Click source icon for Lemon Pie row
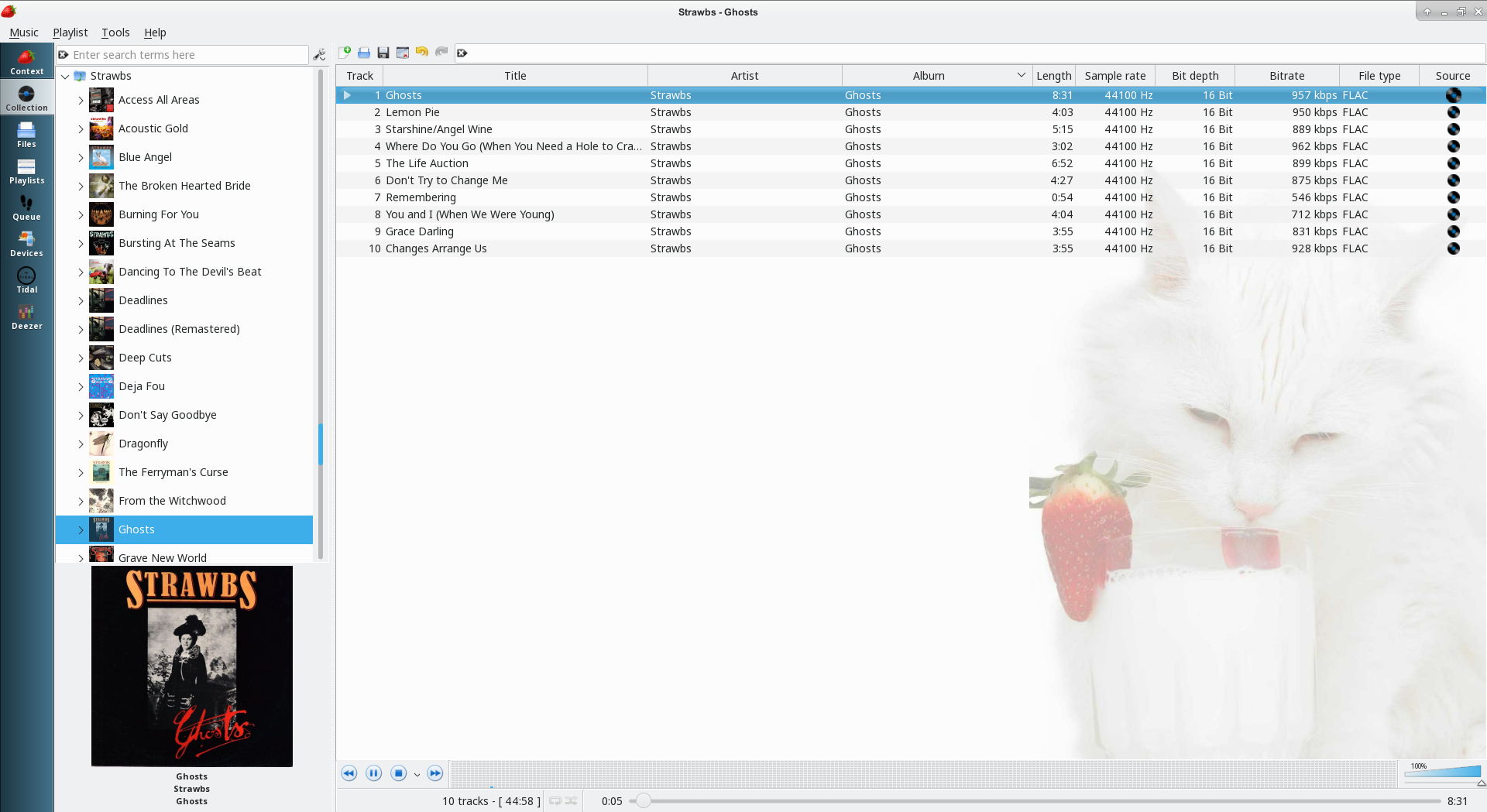The width and height of the screenshot is (1487, 812). point(1454,112)
